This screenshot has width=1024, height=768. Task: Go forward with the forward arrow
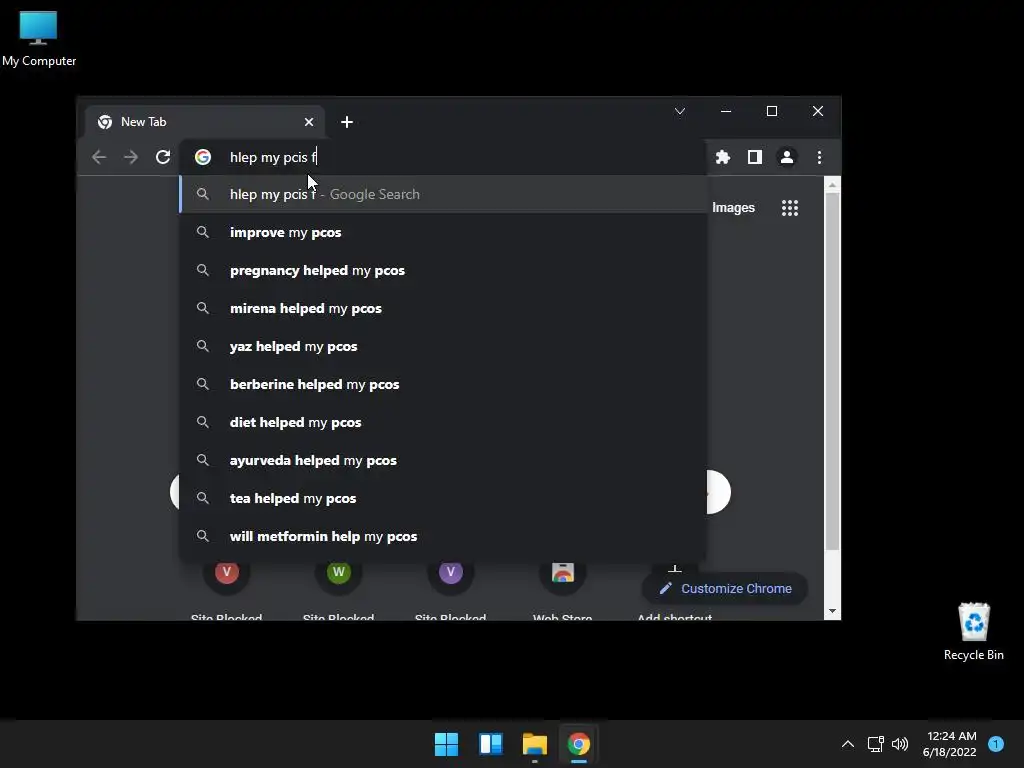(131, 157)
